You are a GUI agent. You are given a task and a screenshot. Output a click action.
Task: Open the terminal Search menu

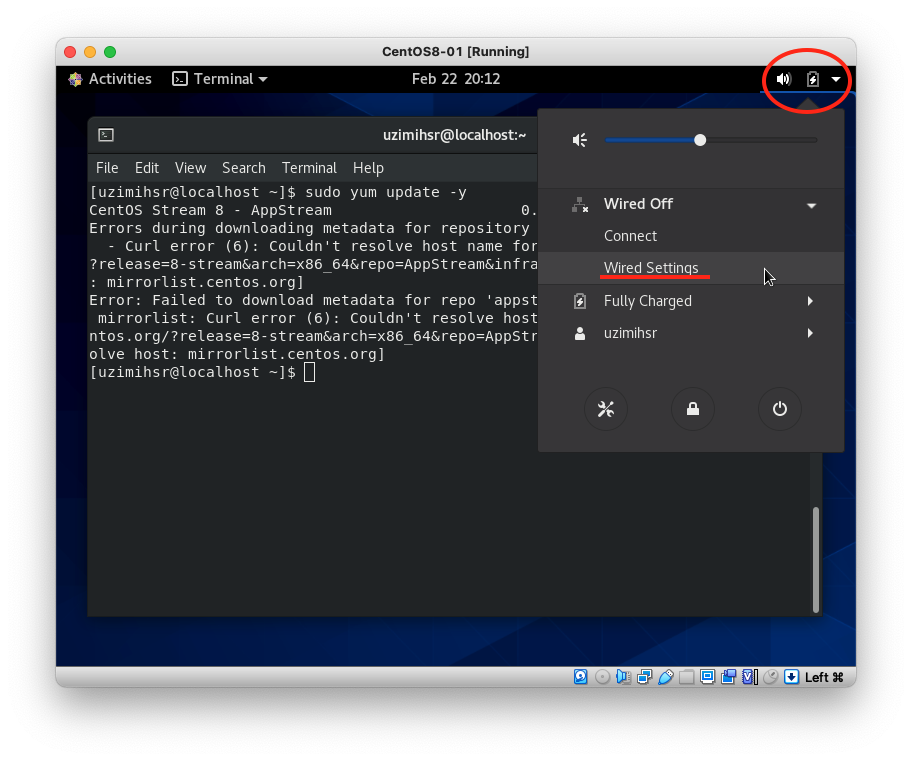coord(244,168)
